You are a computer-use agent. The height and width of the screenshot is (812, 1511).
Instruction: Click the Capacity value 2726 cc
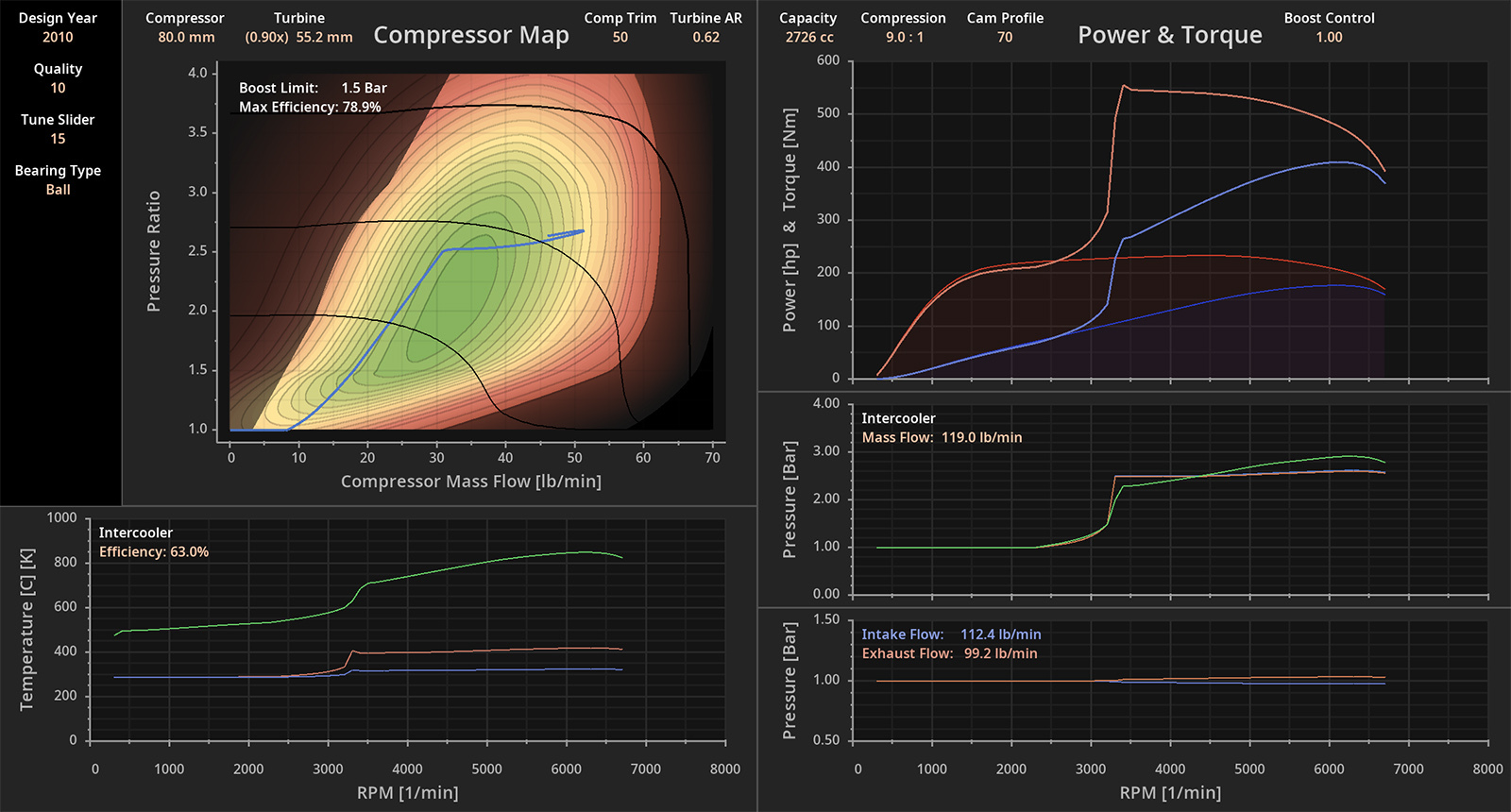(x=809, y=37)
